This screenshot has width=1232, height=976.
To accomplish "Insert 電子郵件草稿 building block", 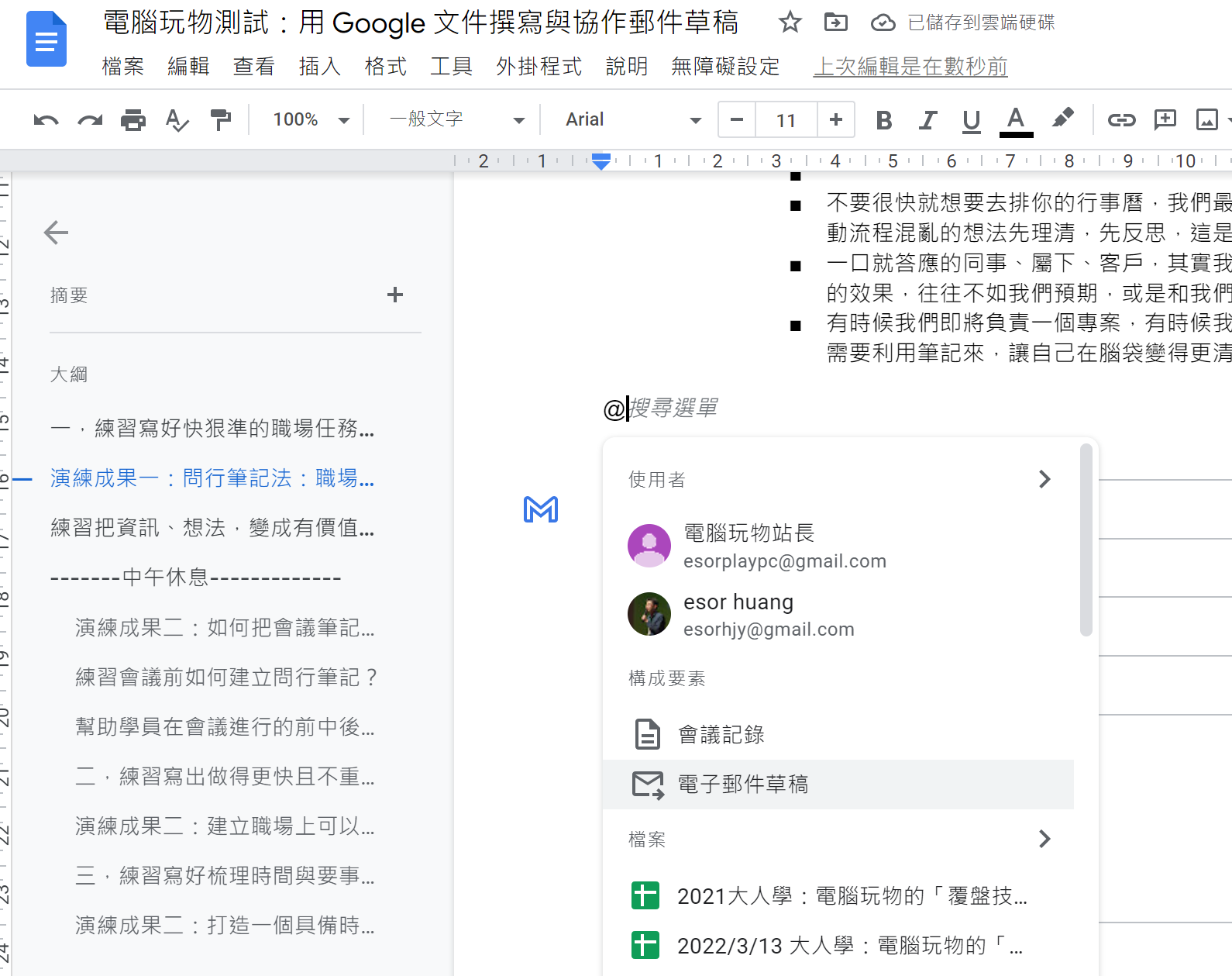I will pyautogui.click(x=839, y=785).
